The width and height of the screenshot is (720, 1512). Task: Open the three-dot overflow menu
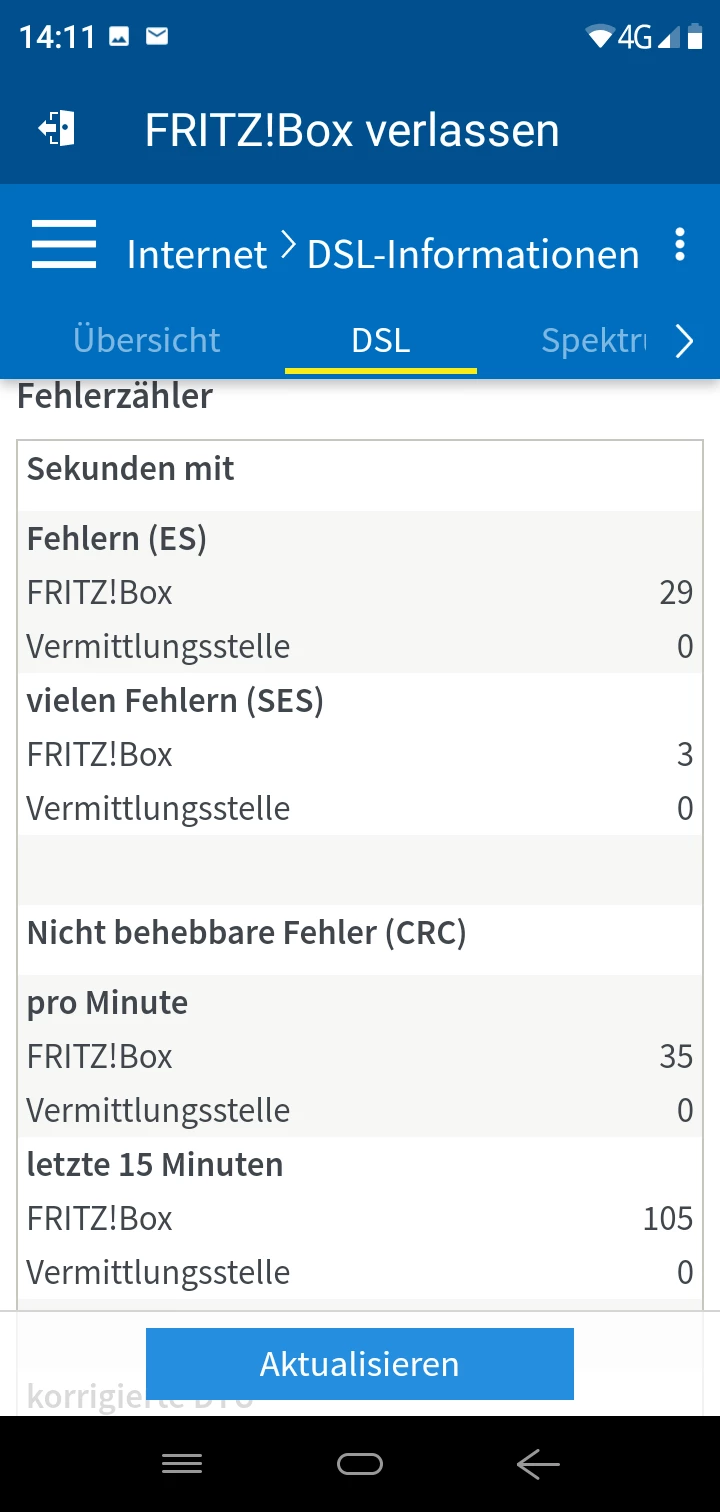pyautogui.click(x=680, y=245)
